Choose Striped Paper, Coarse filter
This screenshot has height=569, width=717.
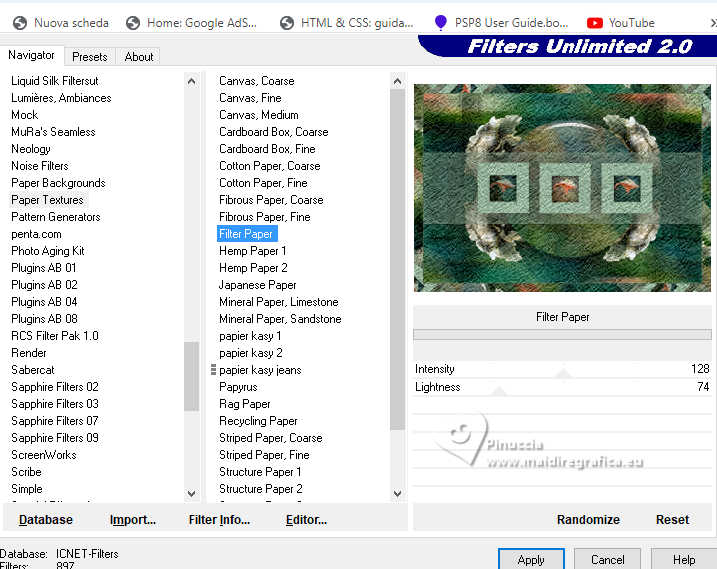(x=270, y=438)
